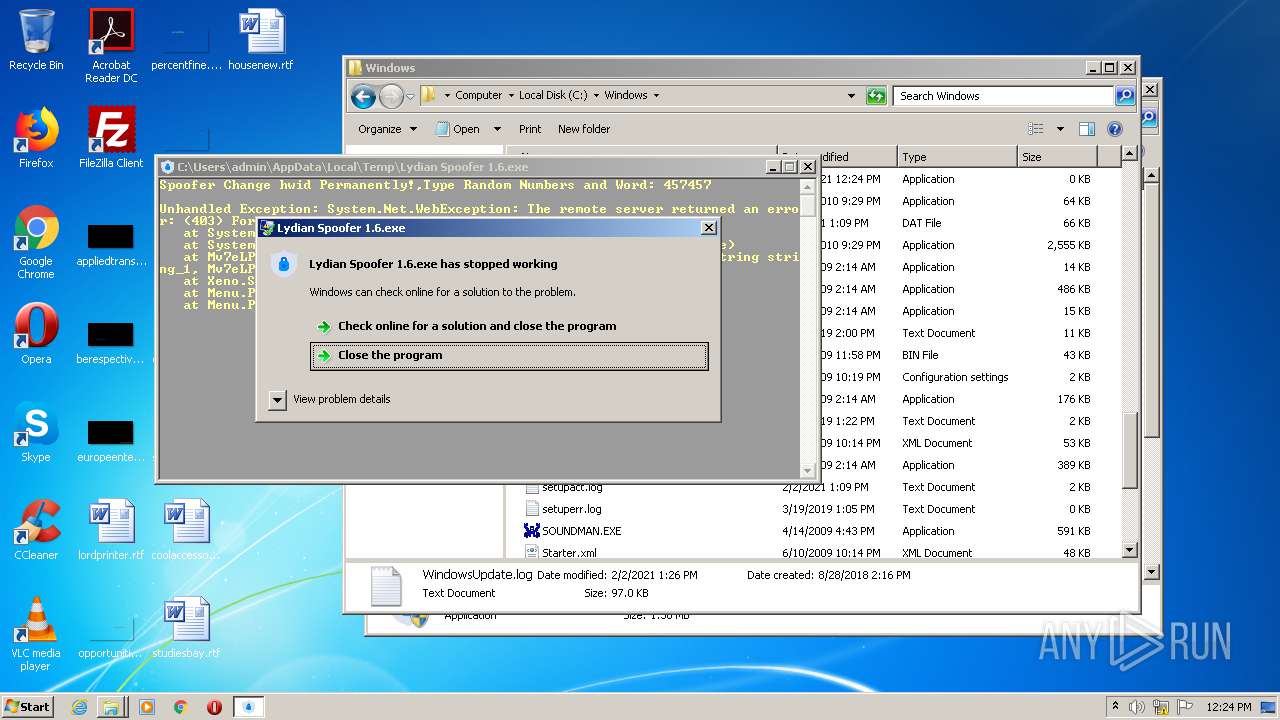Open housenew.rtf desktop file

pyautogui.click(x=261, y=40)
